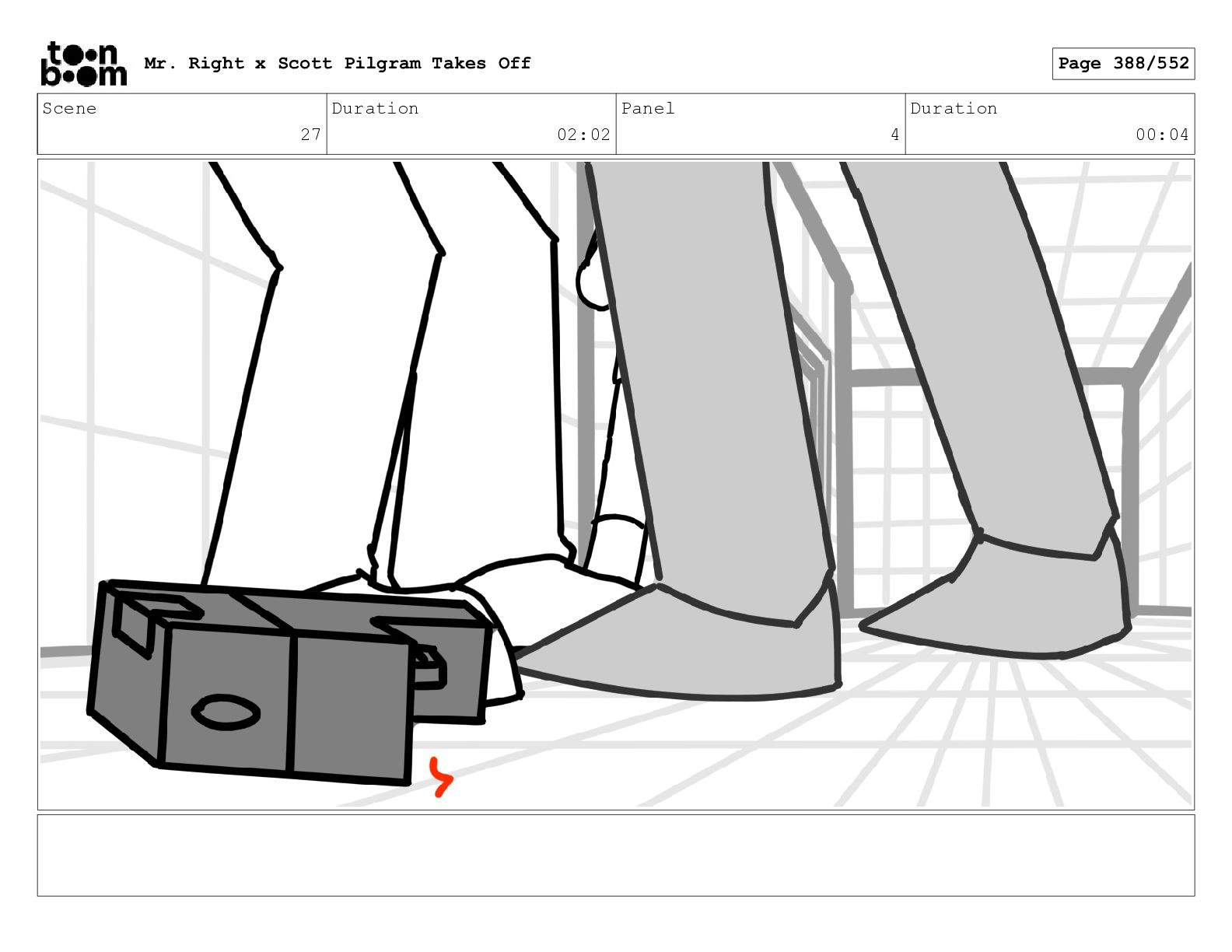Click scene duration value '02:02'
The image size is (1232, 952).
[583, 135]
